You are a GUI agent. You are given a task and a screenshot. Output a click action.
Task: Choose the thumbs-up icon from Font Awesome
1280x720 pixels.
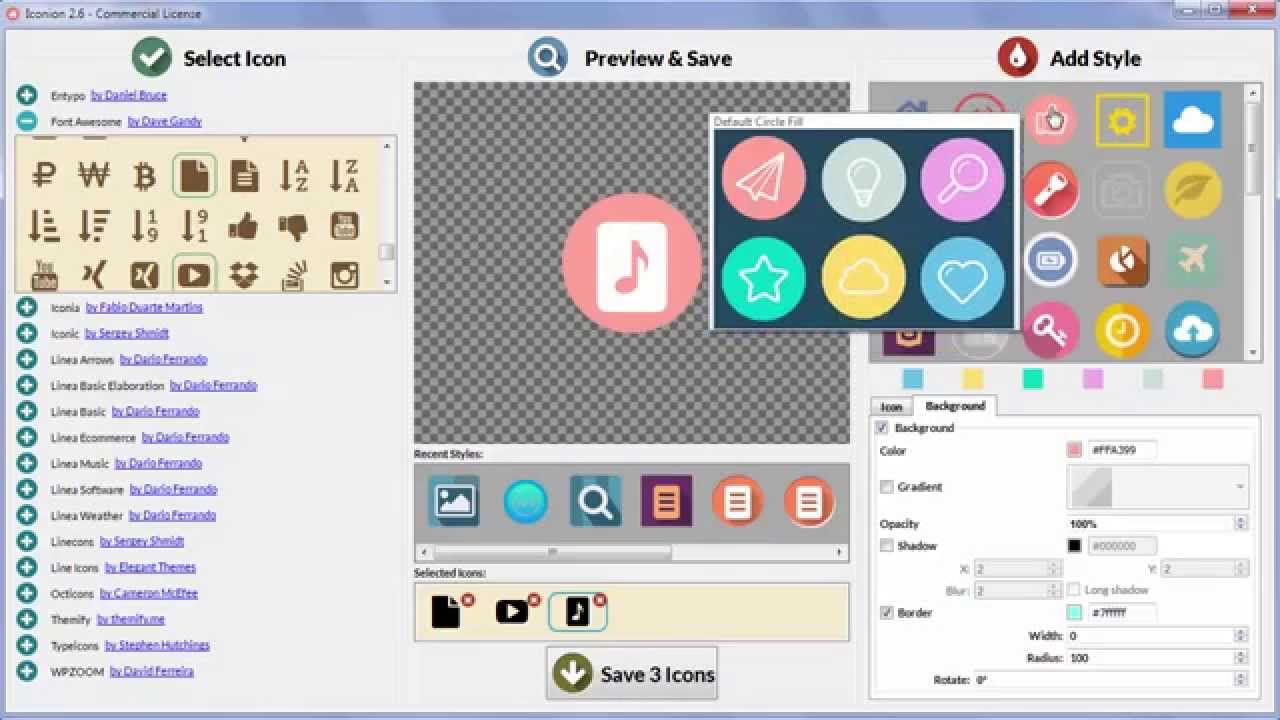[x=244, y=226]
